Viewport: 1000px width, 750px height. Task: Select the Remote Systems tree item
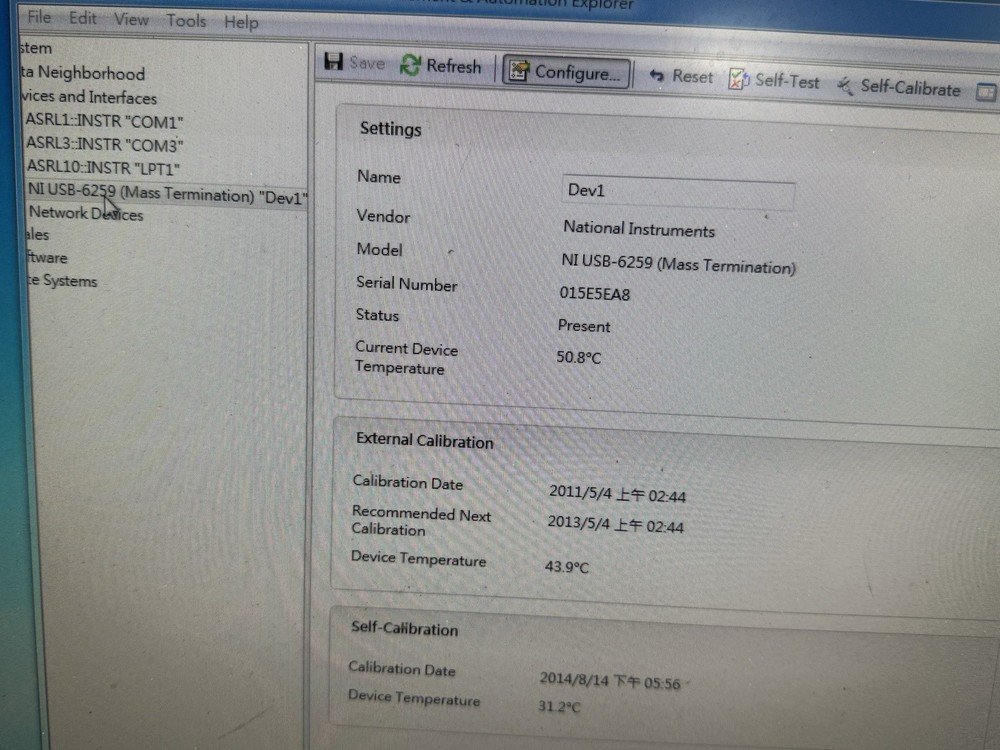[x=62, y=281]
